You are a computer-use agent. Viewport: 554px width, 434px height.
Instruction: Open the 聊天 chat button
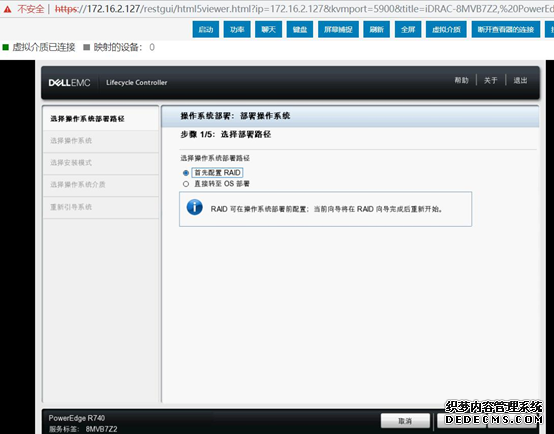coord(269,29)
